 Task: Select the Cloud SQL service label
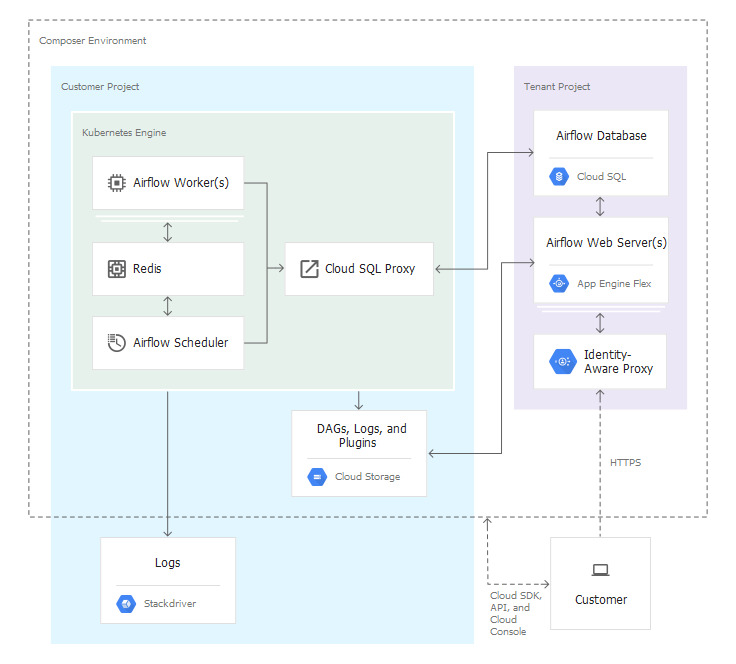(x=601, y=177)
